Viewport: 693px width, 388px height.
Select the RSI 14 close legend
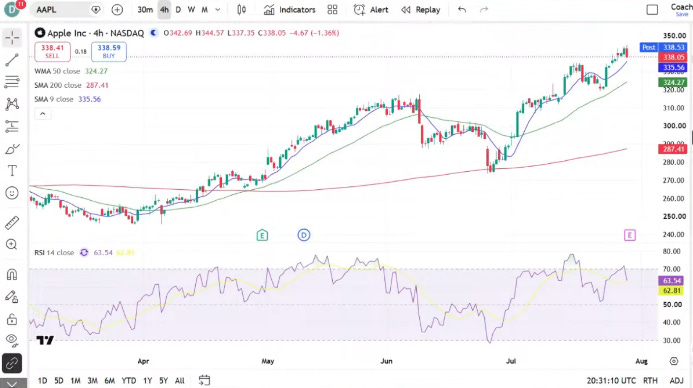[x=54, y=253]
